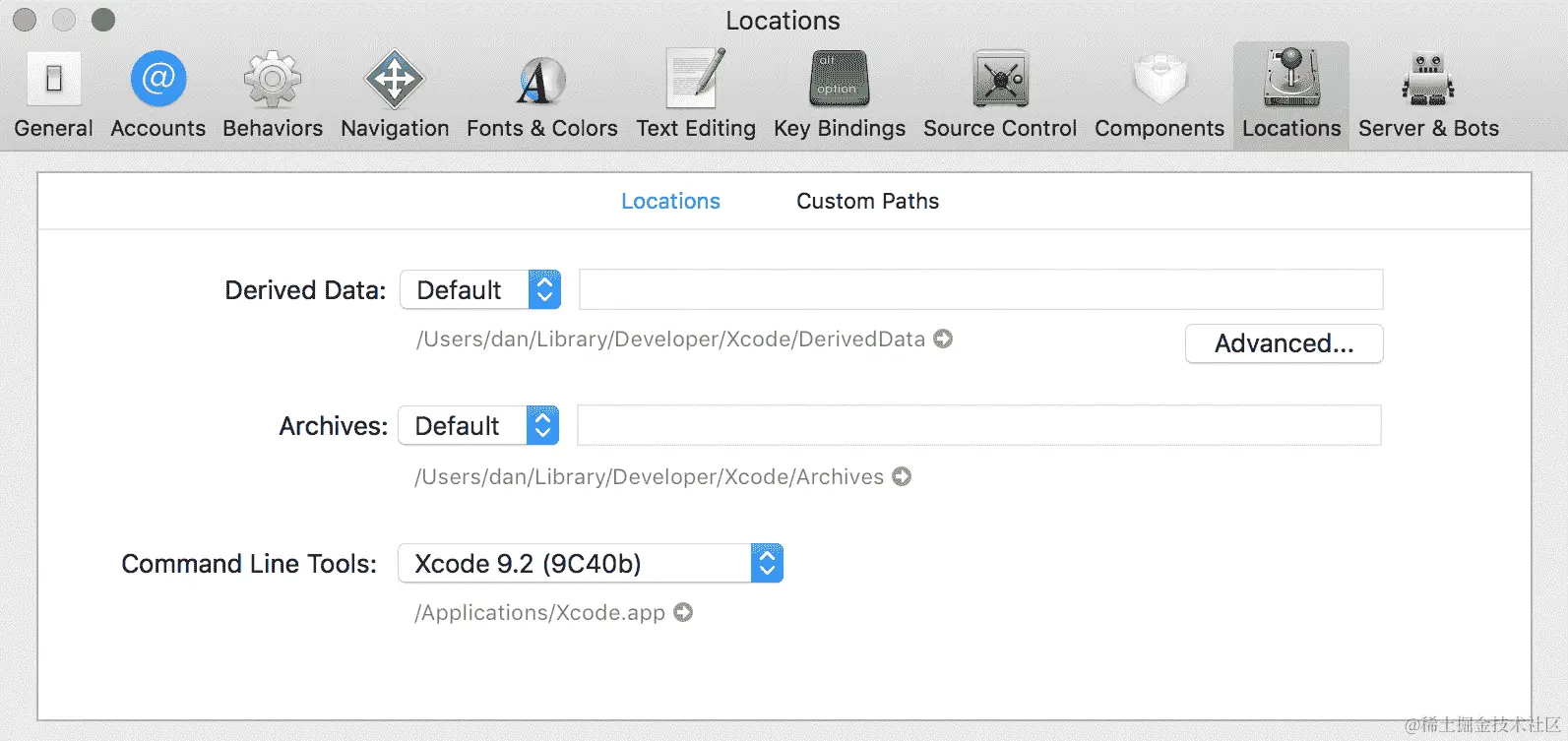The image size is (1568, 741).
Task: Reveal DerivedData folder via arrow icon
Action: pyautogui.click(x=943, y=339)
